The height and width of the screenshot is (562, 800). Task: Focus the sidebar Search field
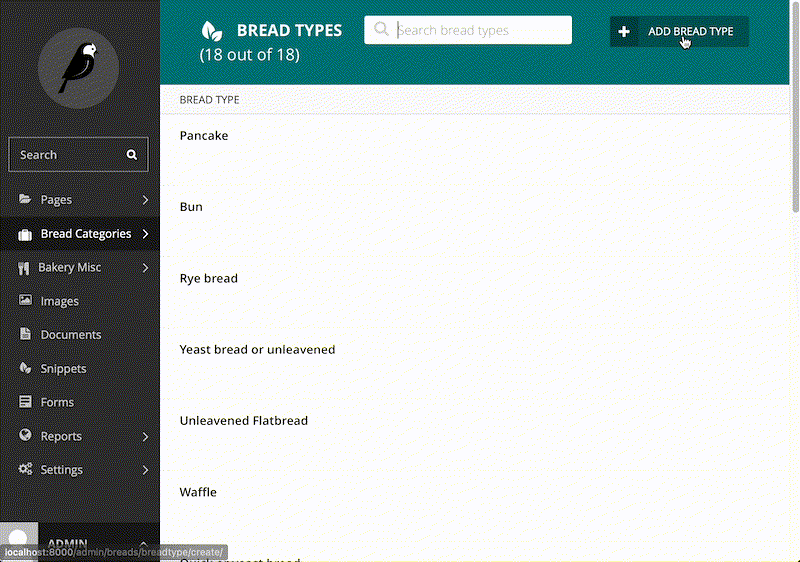[79, 155]
